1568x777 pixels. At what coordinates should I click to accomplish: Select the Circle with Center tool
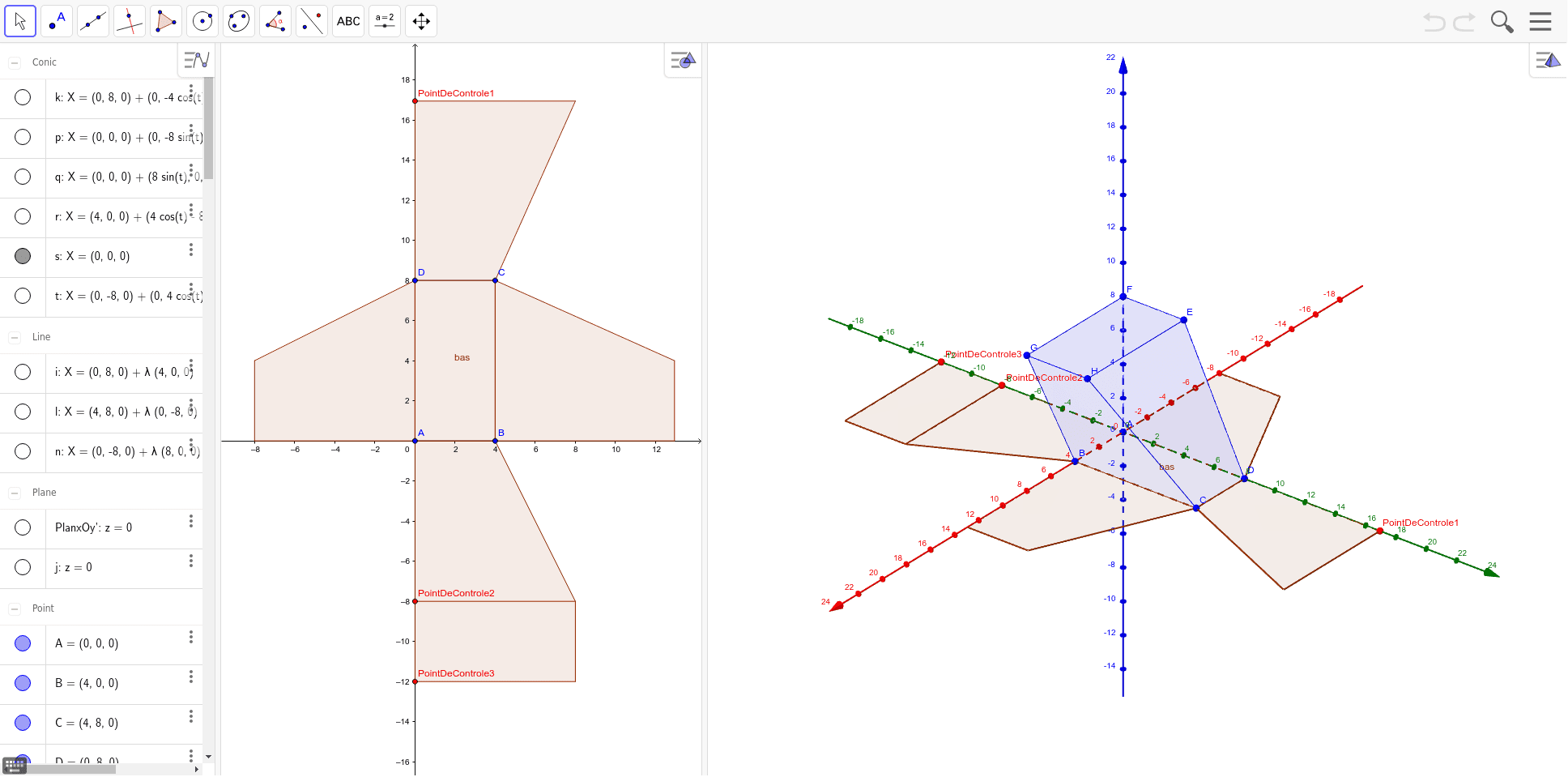(x=202, y=20)
